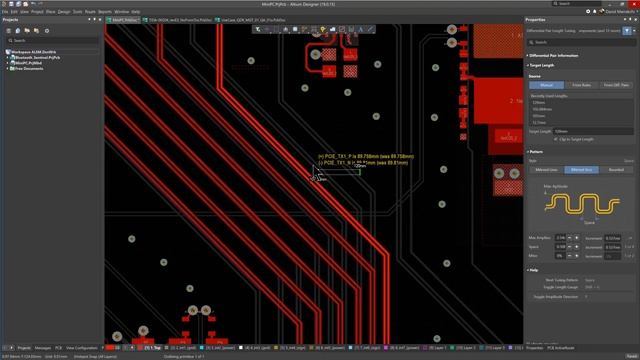Open the Messages bottom tab

tap(42, 348)
